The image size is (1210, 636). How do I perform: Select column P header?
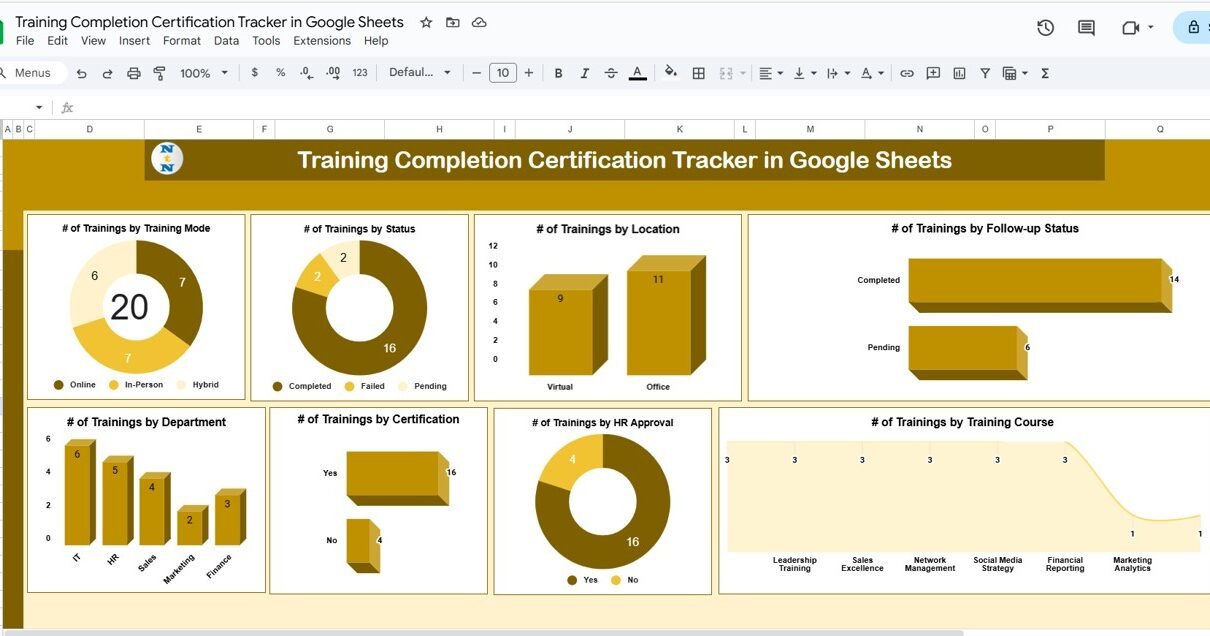[x=1050, y=129]
